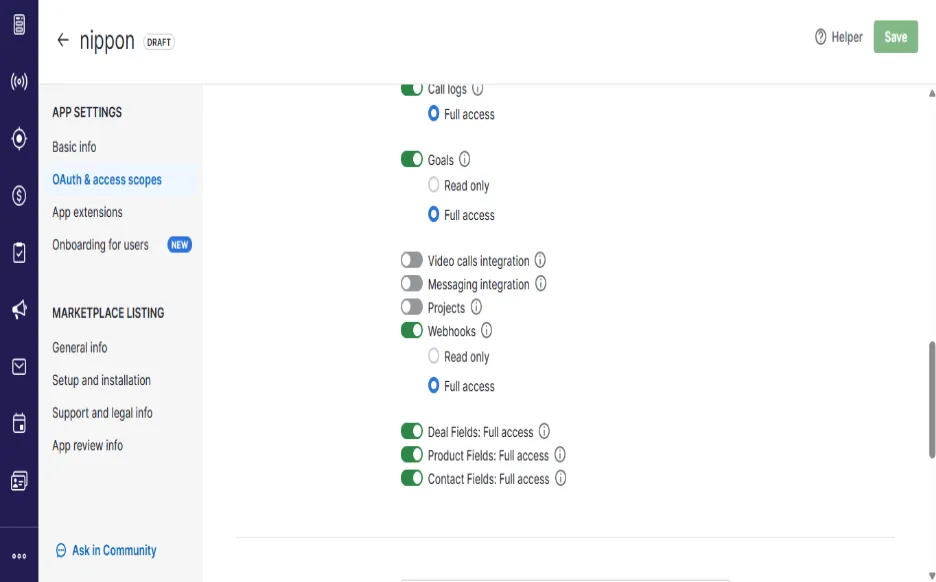
Task: Open the clipboard checkmark icon in dark sidebar
Action: point(19,252)
